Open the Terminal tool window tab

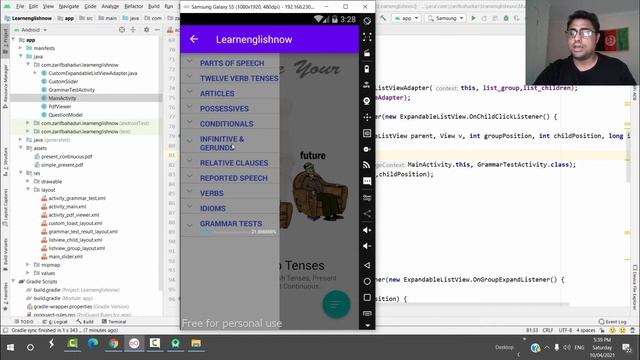coord(114,322)
